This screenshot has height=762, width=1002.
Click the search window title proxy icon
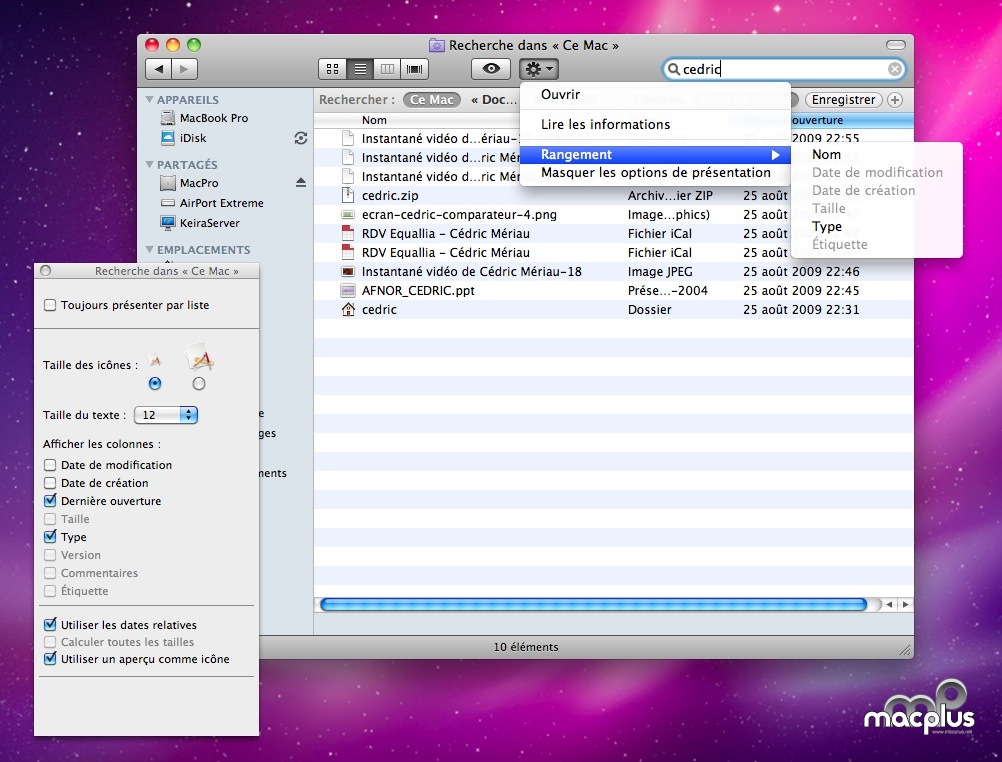coord(437,45)
